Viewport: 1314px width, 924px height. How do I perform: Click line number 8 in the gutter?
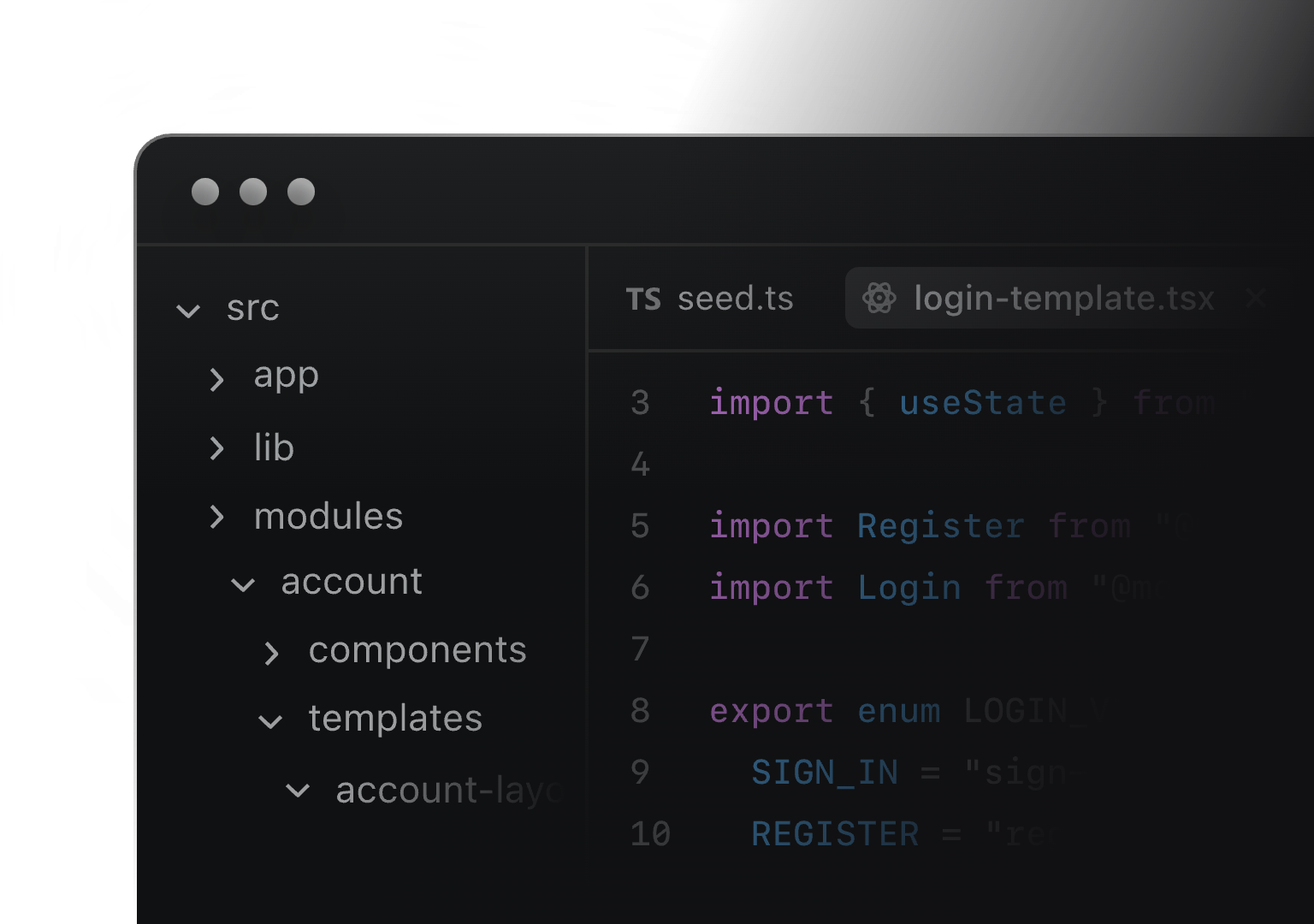point(640,711)
